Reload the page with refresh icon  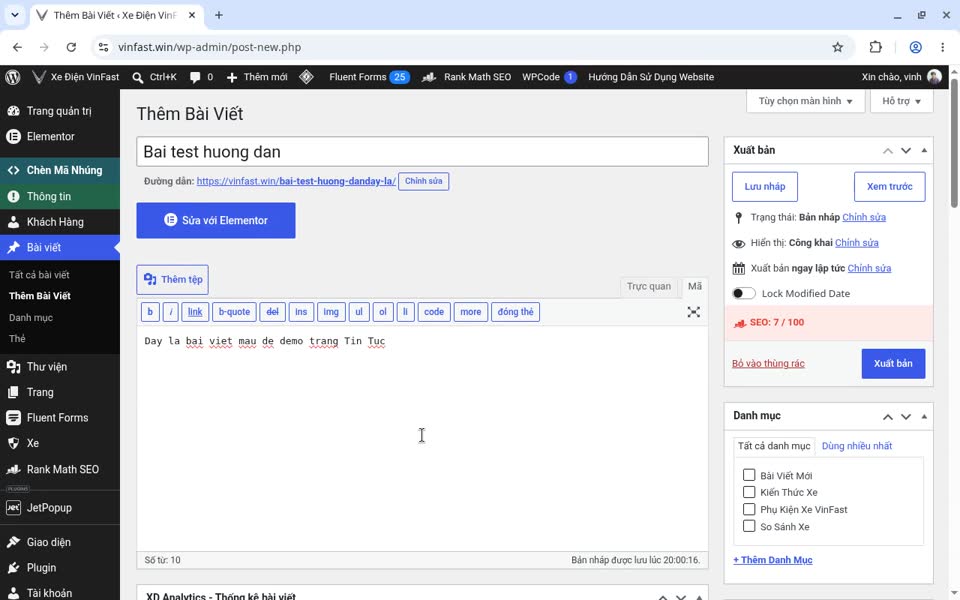[x=71, y=47]
